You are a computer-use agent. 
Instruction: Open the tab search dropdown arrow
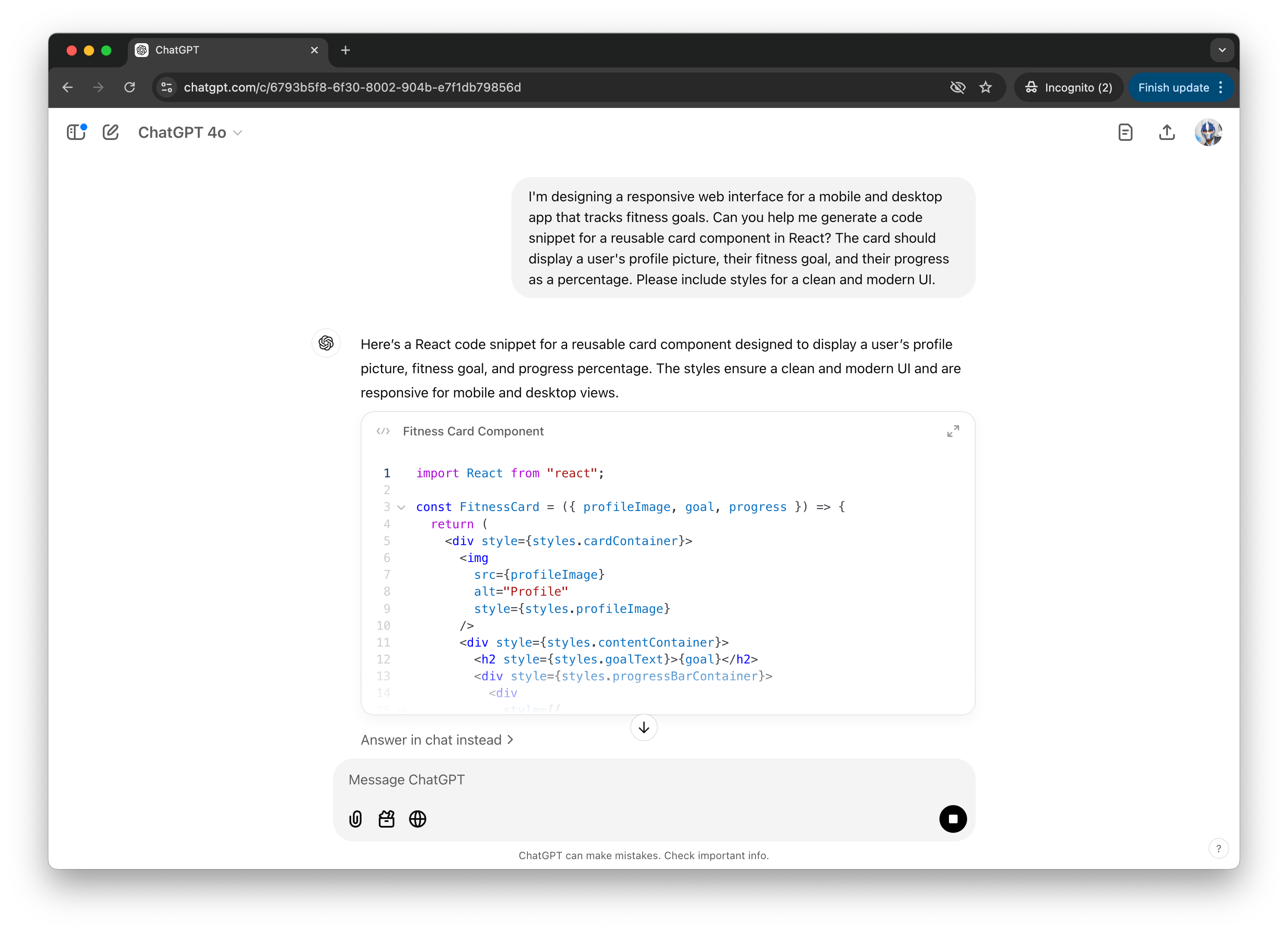point(1222,50)
